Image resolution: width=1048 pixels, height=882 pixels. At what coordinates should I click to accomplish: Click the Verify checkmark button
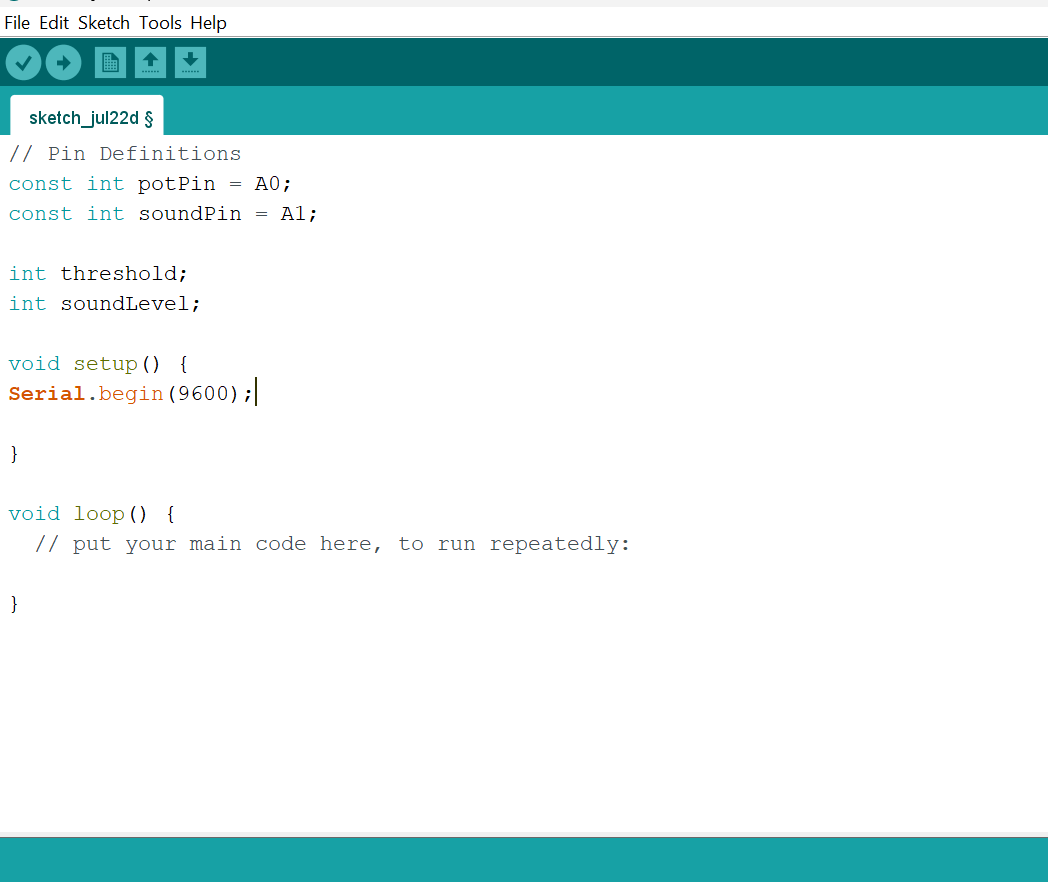point(23,63)
